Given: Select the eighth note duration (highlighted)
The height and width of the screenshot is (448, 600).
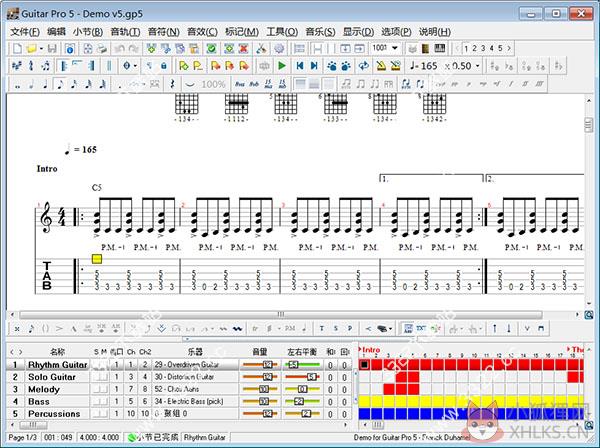Looking at the screenshot, I should pos(60,85).
